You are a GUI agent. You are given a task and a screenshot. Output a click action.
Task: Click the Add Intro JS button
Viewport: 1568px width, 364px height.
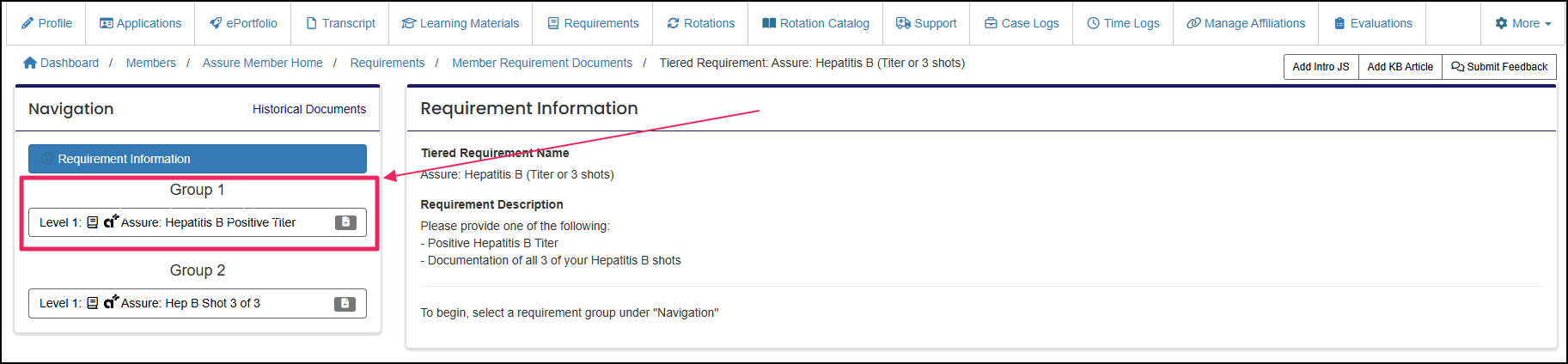tap(1321, 67)
